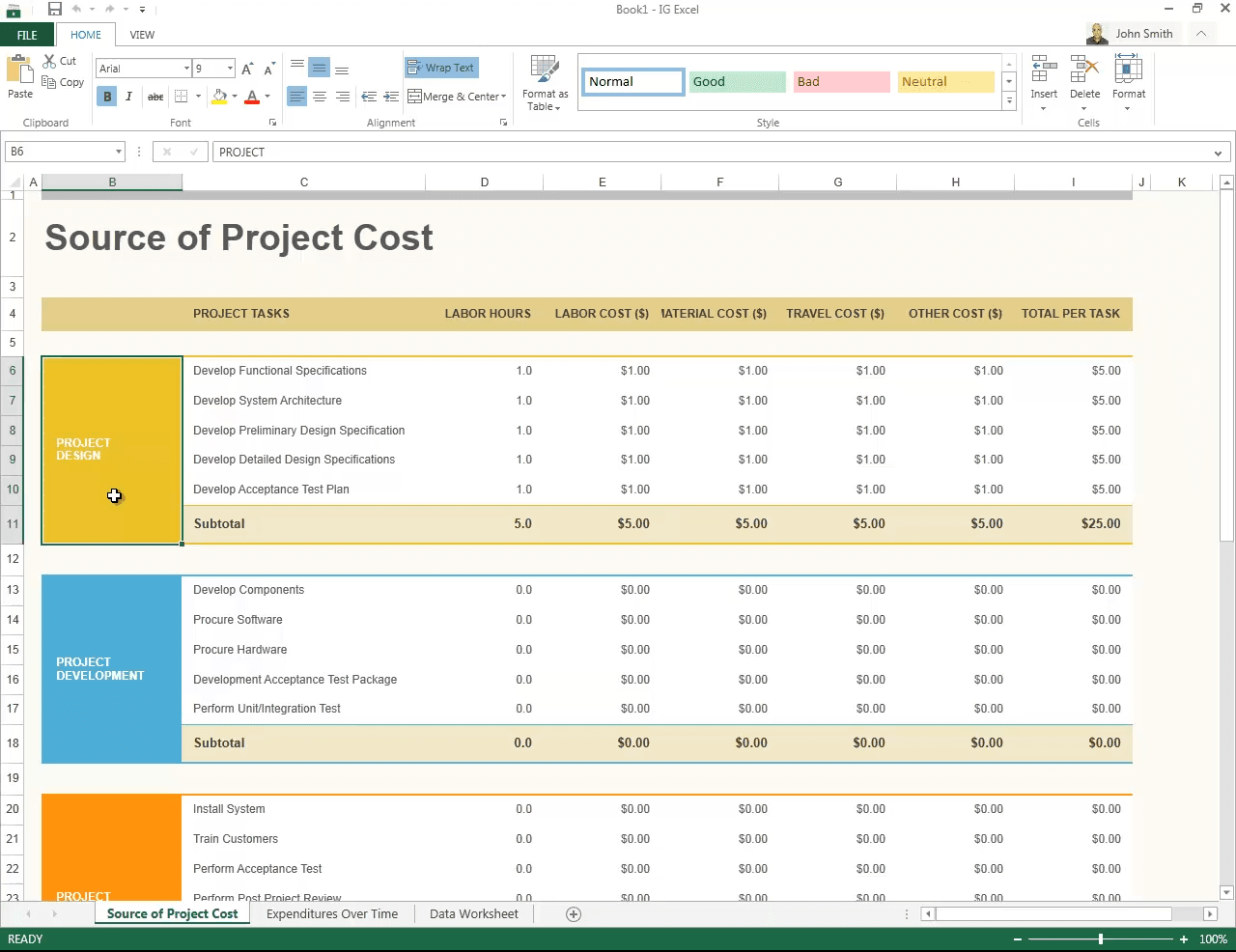Screen dimensions: 1236x952
Task: Open the Merge & Center dropdown arrow
Action: pyautogui.click(x=503, y=97)
